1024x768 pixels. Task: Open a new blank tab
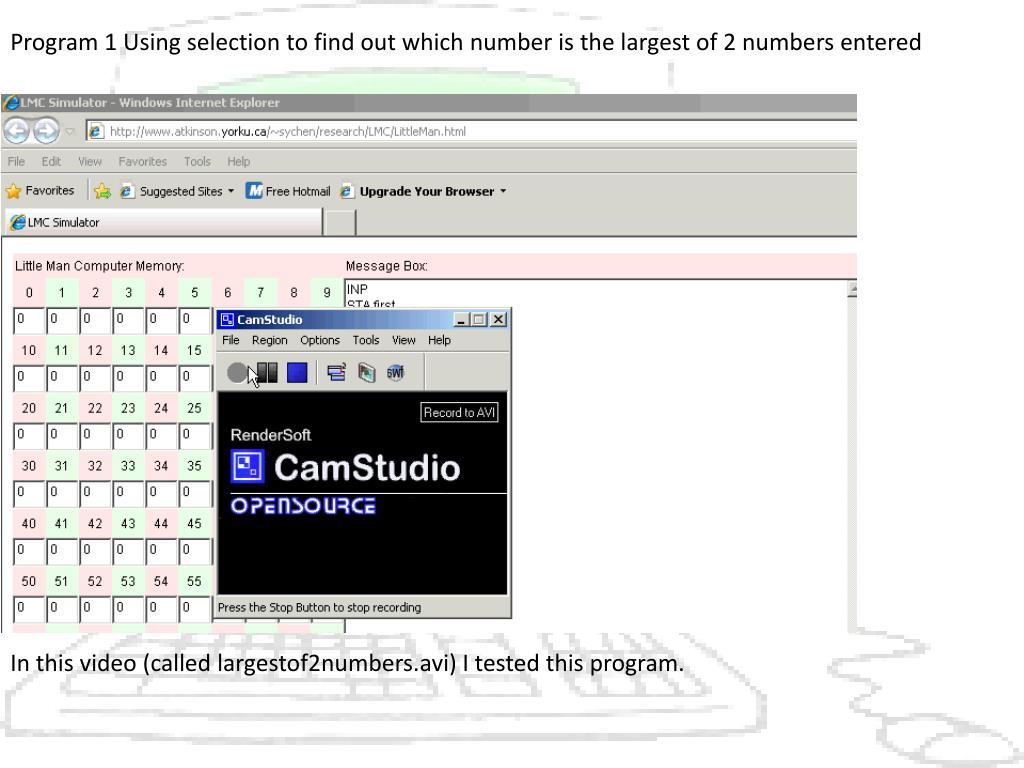340,223
